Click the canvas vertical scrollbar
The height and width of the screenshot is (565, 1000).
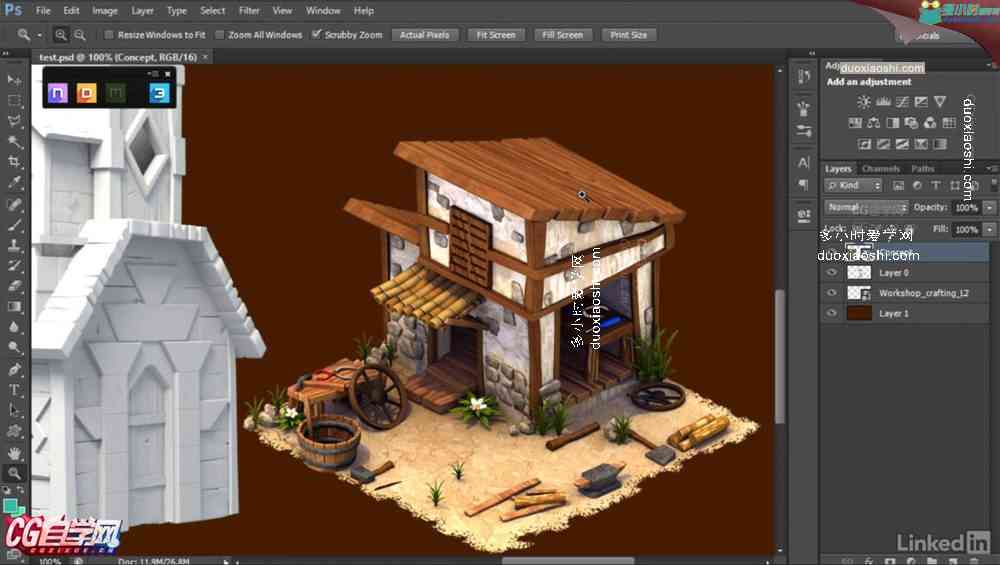[779, 356]
